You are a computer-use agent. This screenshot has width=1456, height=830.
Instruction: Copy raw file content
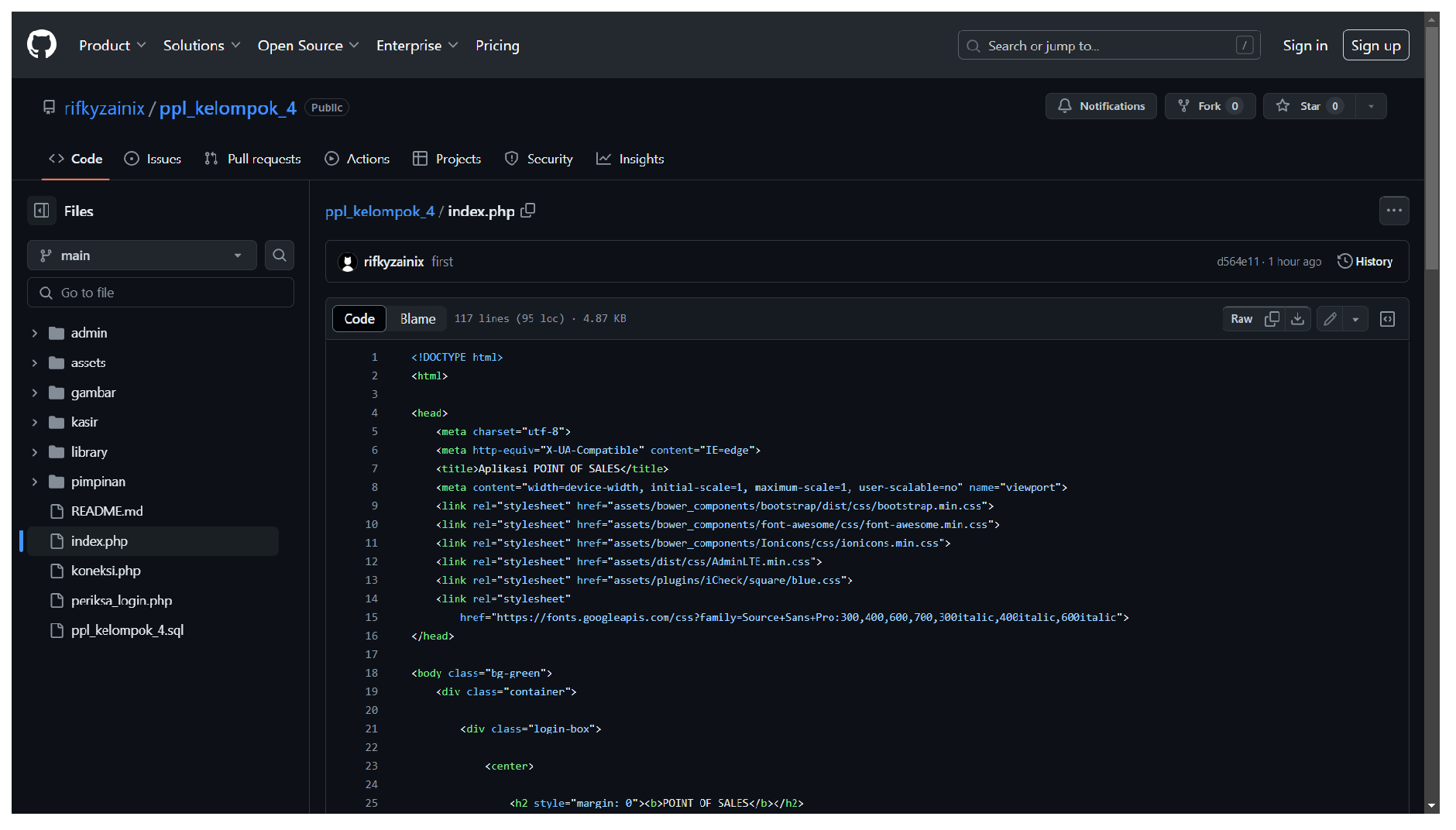tap(1272, 319)
